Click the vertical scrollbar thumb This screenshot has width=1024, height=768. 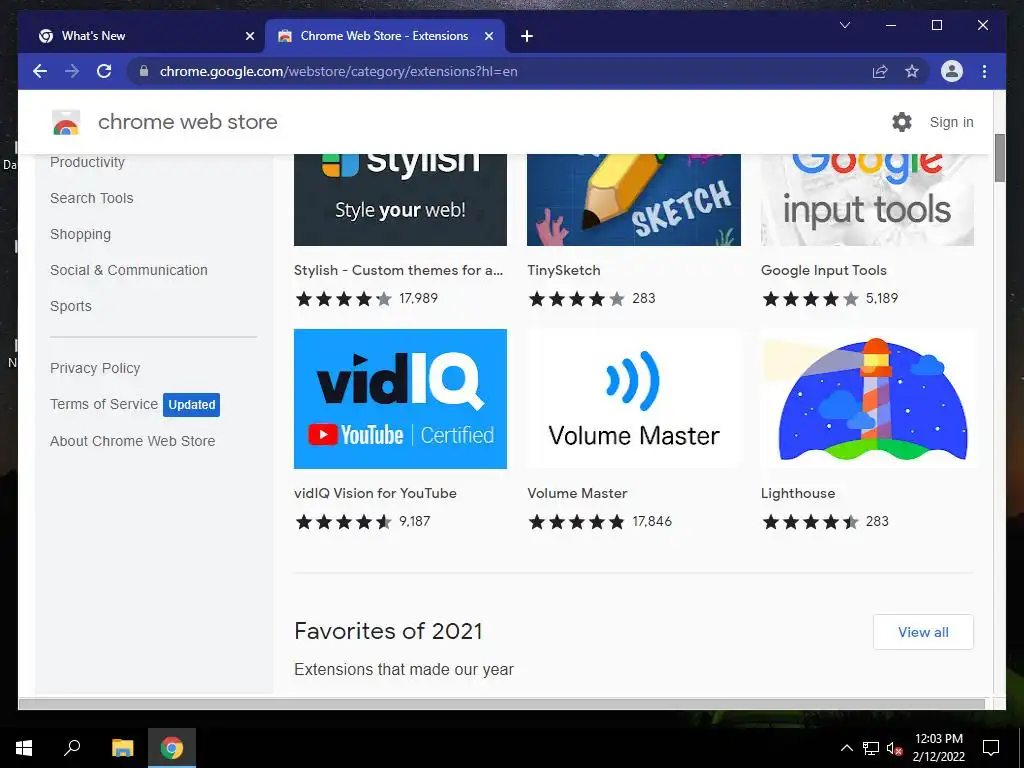(x=999, y=158)
